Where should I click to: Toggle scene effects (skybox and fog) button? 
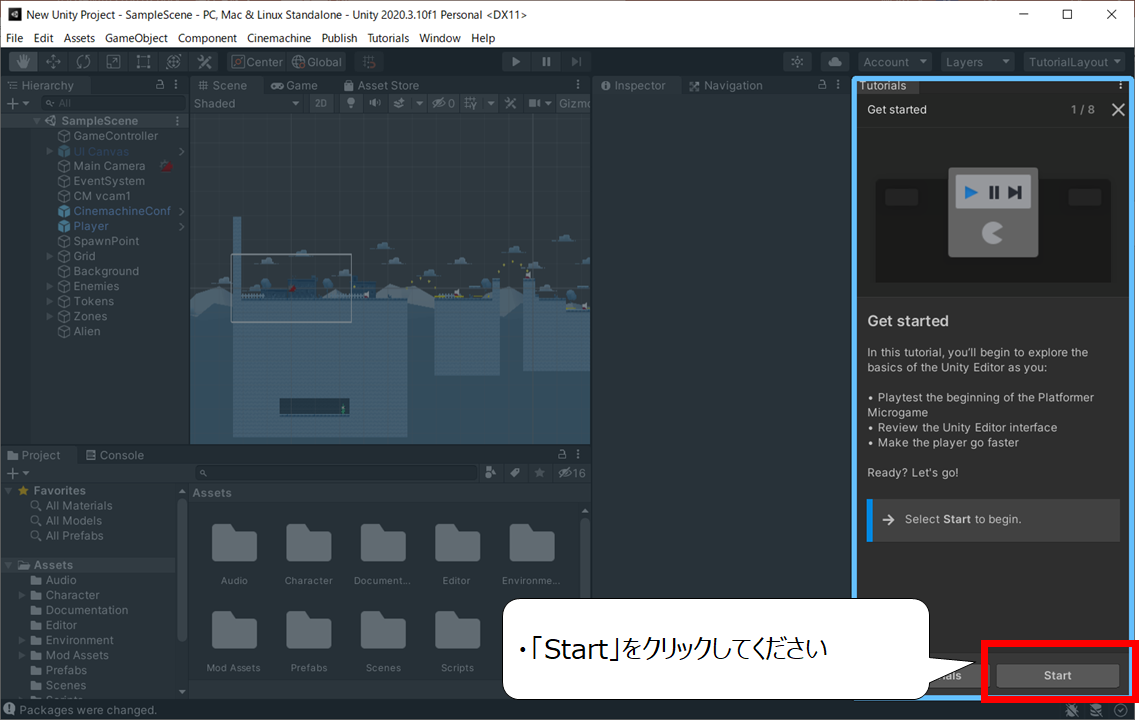(399, 103)
